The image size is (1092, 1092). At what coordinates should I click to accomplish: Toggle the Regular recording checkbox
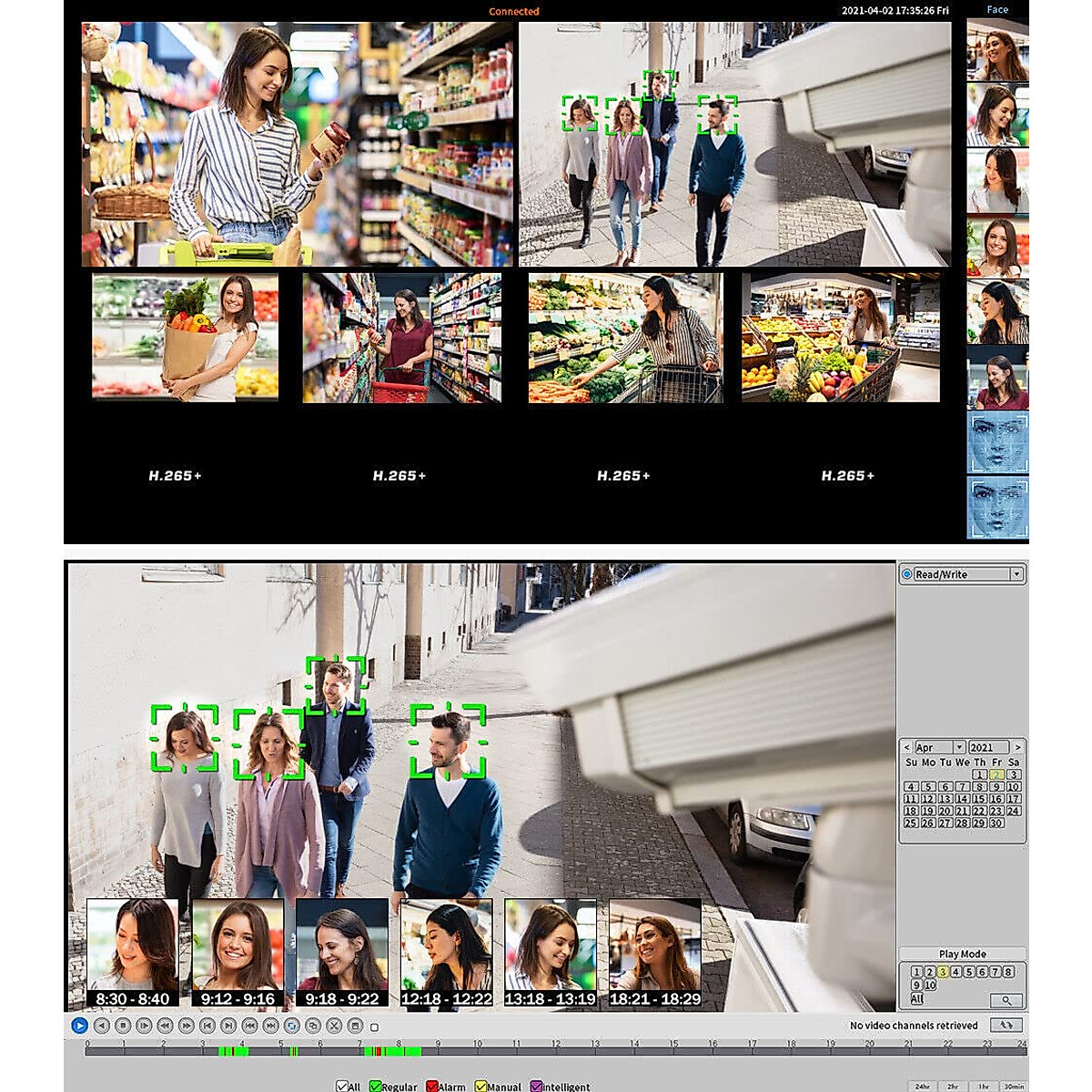click(x=376, y=1087)
